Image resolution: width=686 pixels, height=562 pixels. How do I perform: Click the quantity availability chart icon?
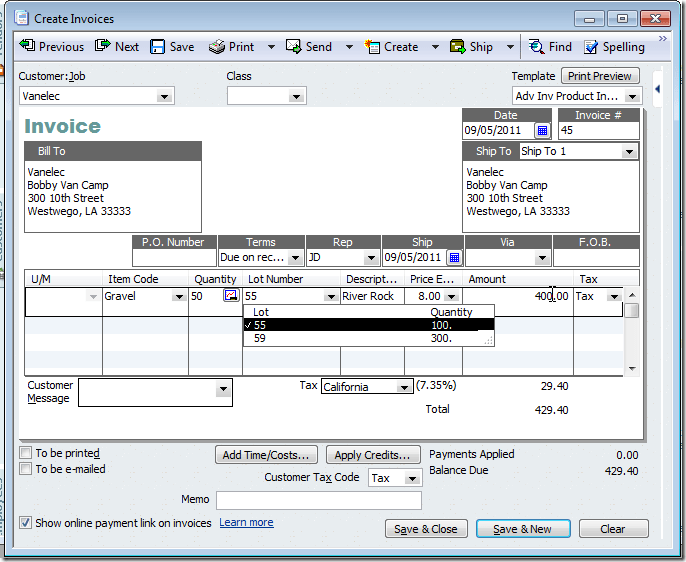pos(231,295)
